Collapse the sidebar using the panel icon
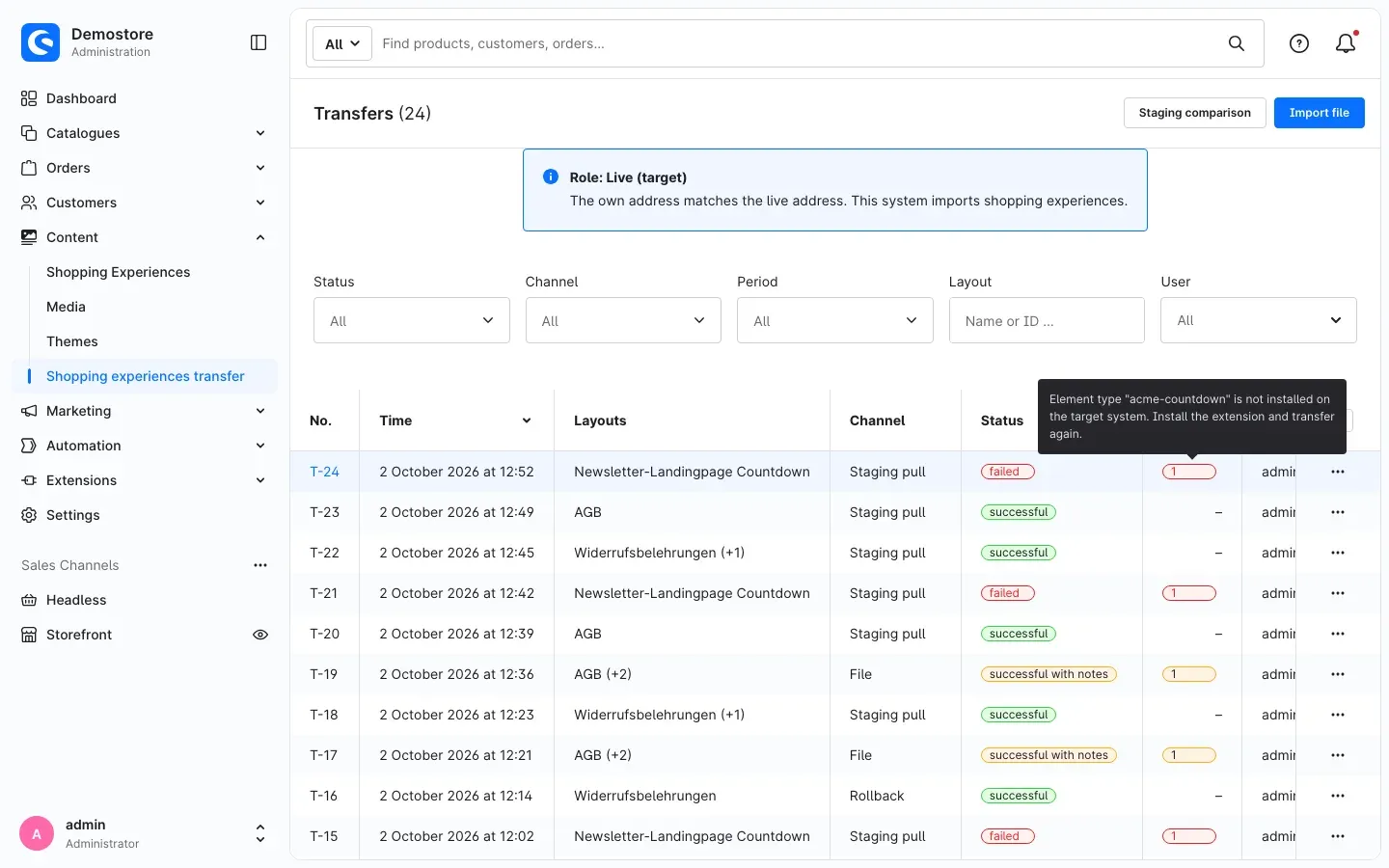 tap(259, 42)
